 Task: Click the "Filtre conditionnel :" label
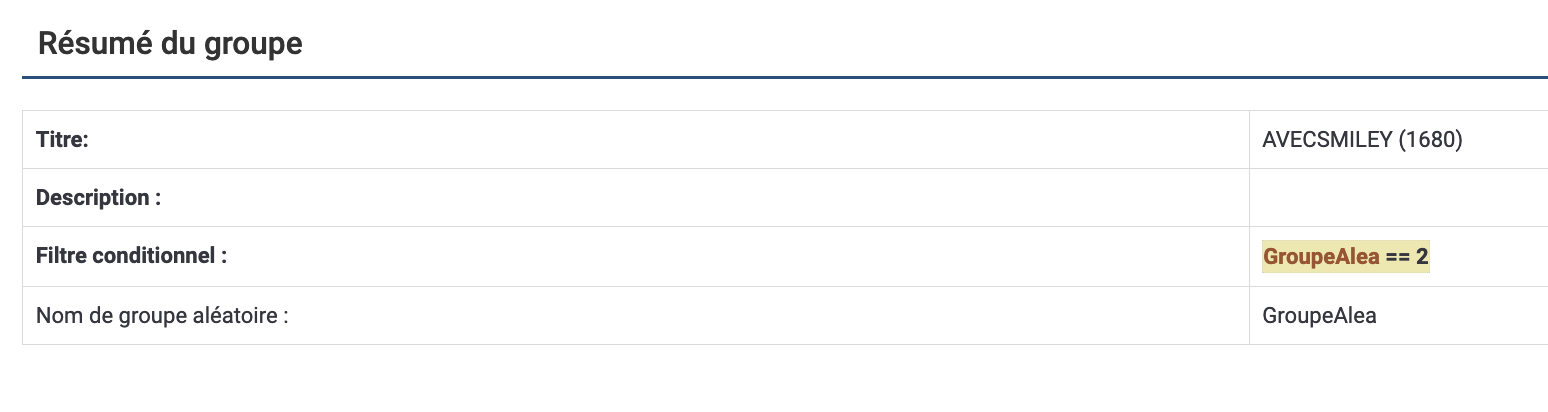(x=131, y=256)
